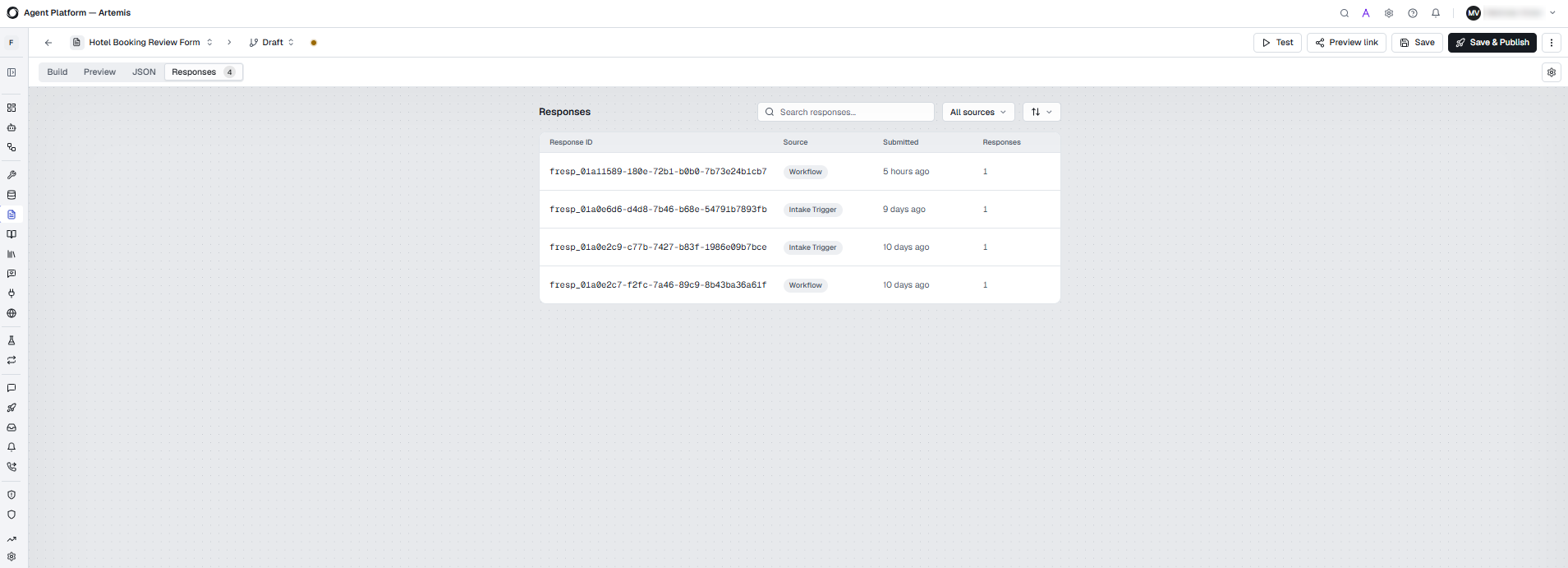
Task: Focus the Search responses field
Action: pos(846,112)
